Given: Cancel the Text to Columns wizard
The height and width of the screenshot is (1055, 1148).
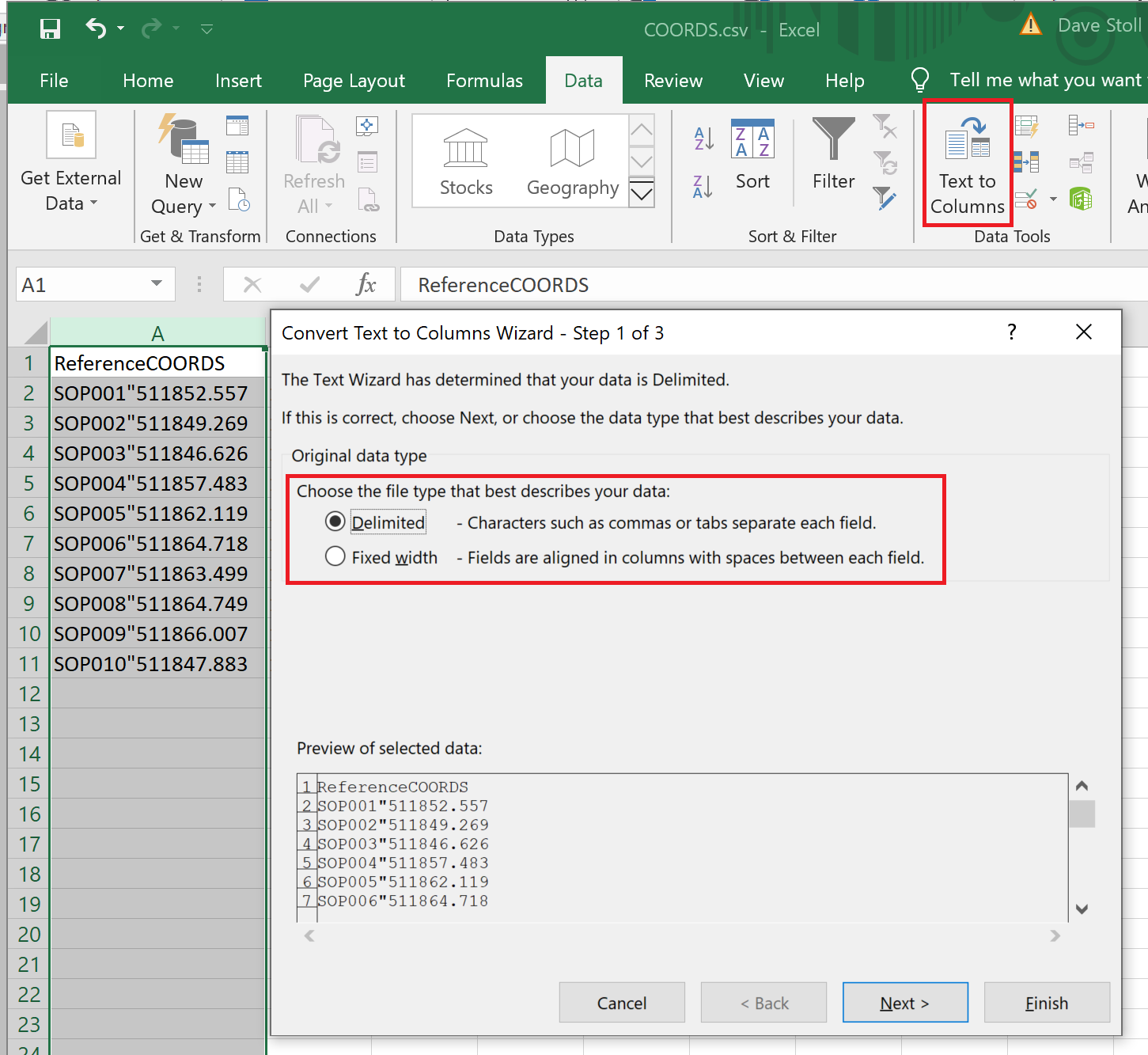Looking at the screenshot, I should pos(622,1002).
